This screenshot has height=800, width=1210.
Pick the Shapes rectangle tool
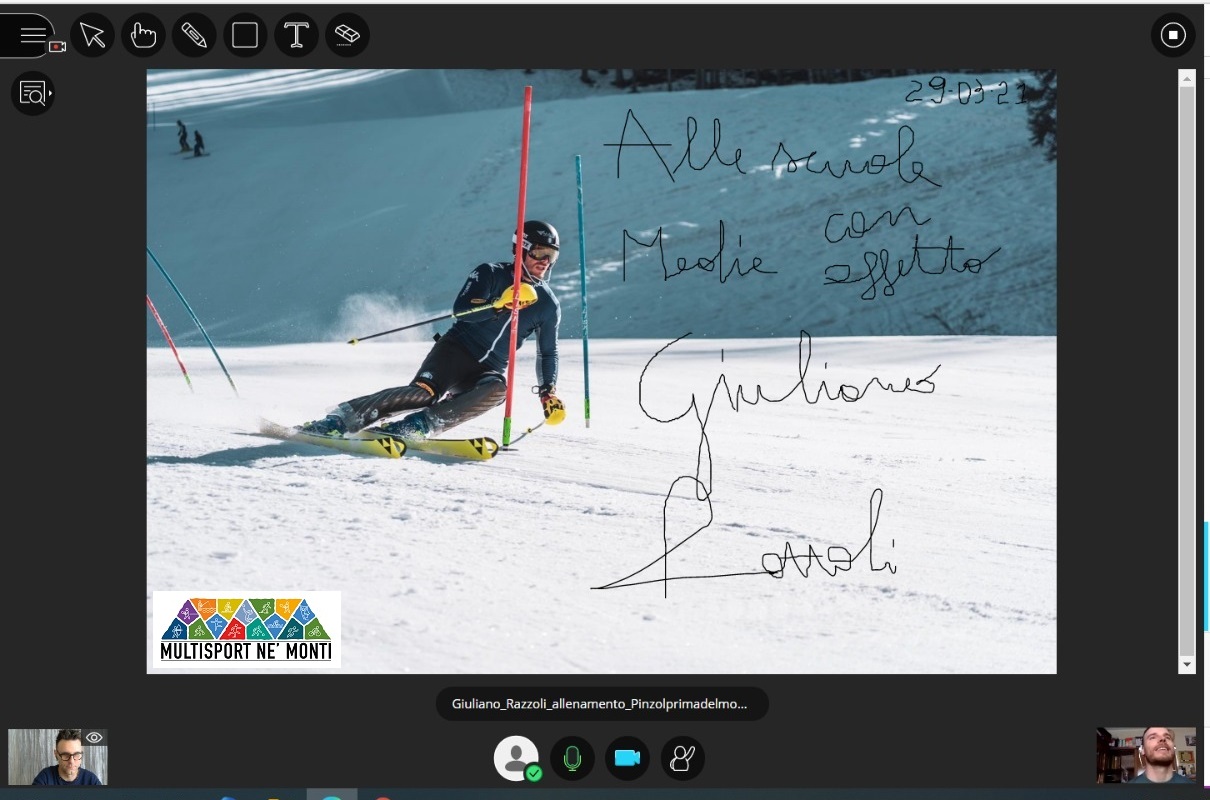click(x=245, y=36)
